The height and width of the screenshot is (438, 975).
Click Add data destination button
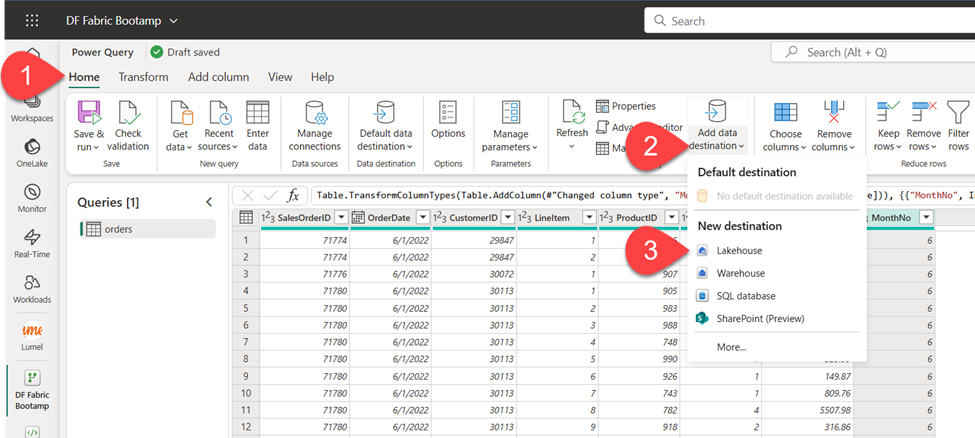coord(717,126)
